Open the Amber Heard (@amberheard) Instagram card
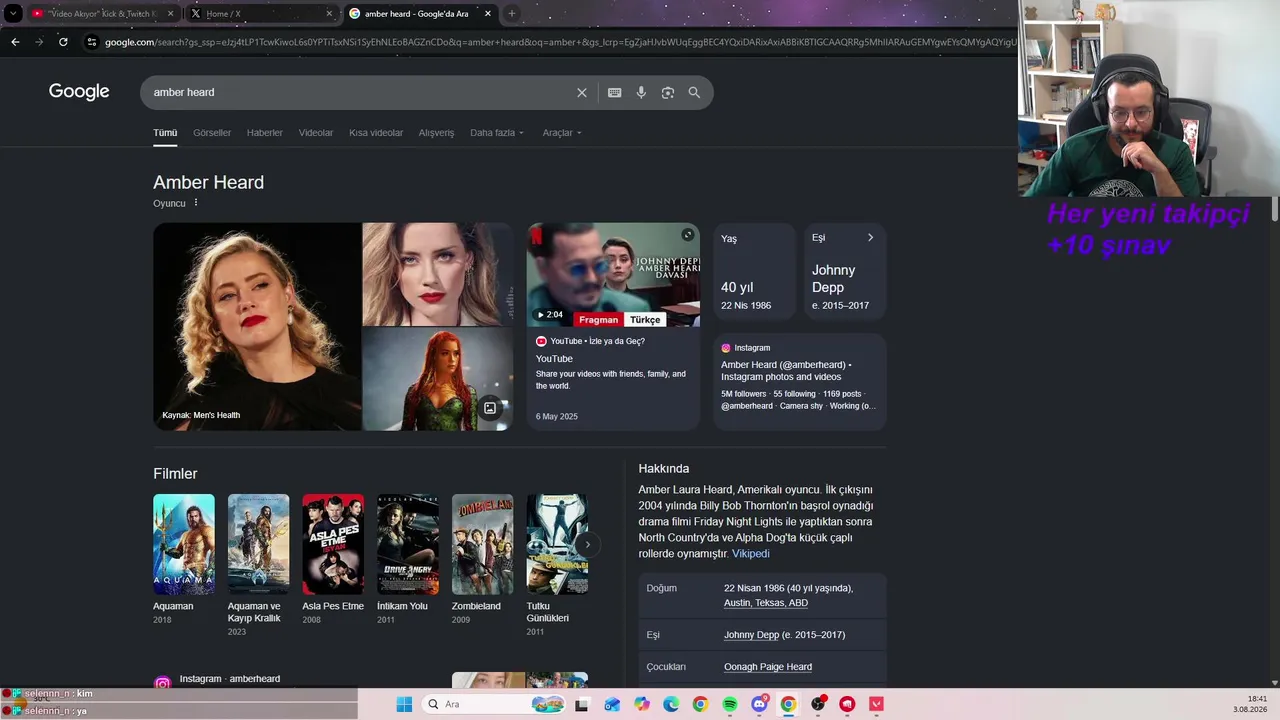Viewport: 1280px width, 720px height. coord(799,381)
